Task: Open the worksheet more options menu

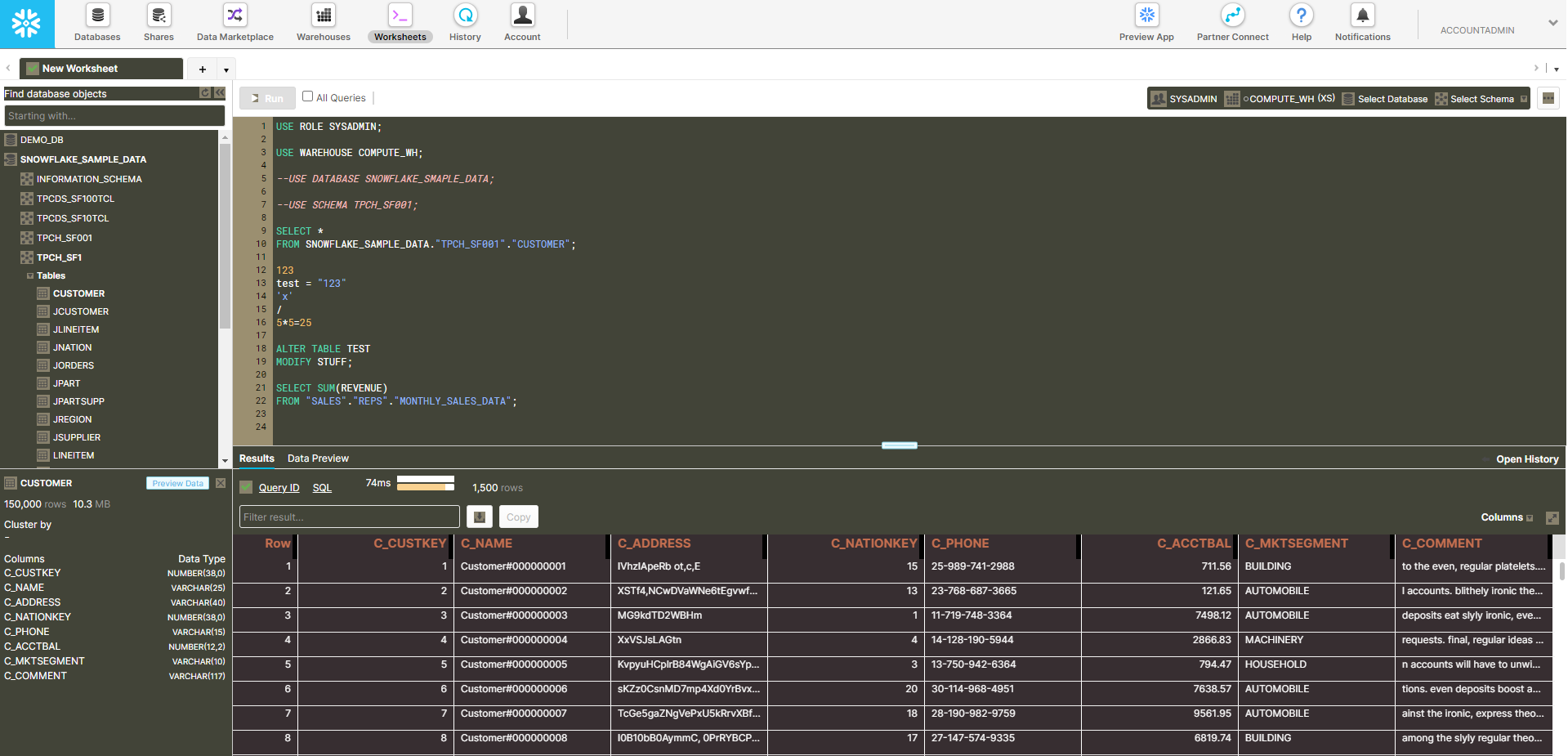Action: 1548,98
